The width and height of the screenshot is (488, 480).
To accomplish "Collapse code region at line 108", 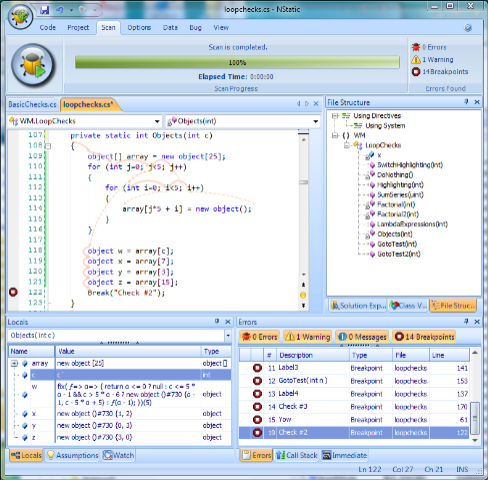I will click(48, 146).
